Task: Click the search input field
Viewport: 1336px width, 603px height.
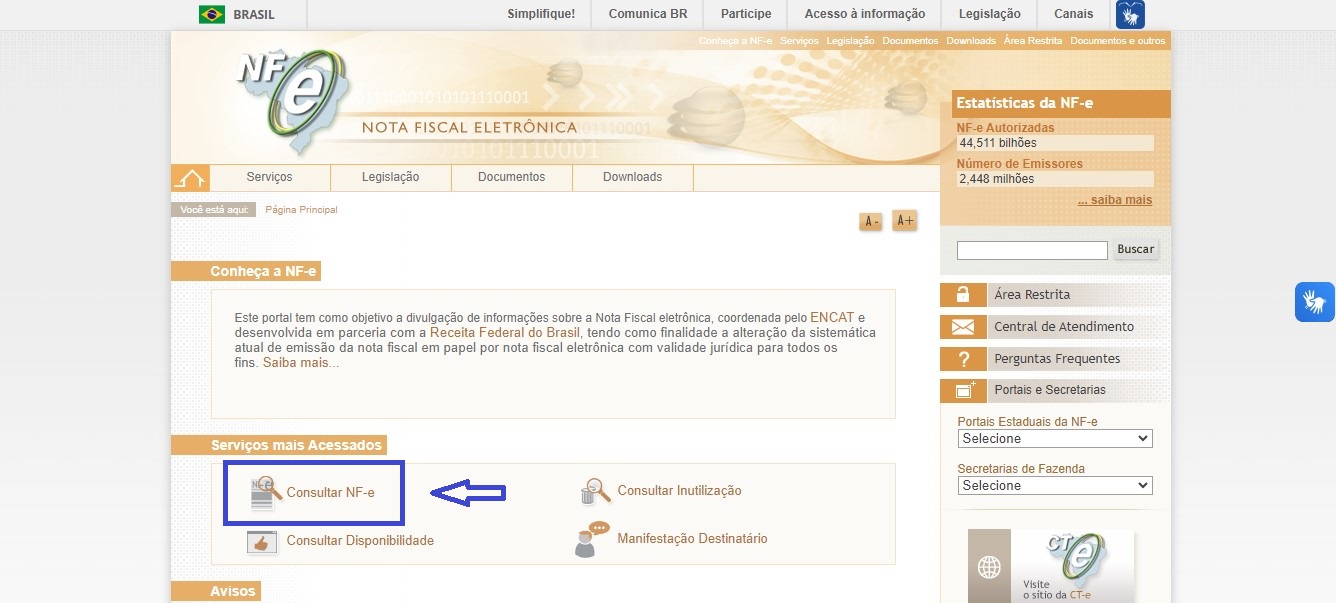Action: pyautogui.click(x=1032, y=250)
